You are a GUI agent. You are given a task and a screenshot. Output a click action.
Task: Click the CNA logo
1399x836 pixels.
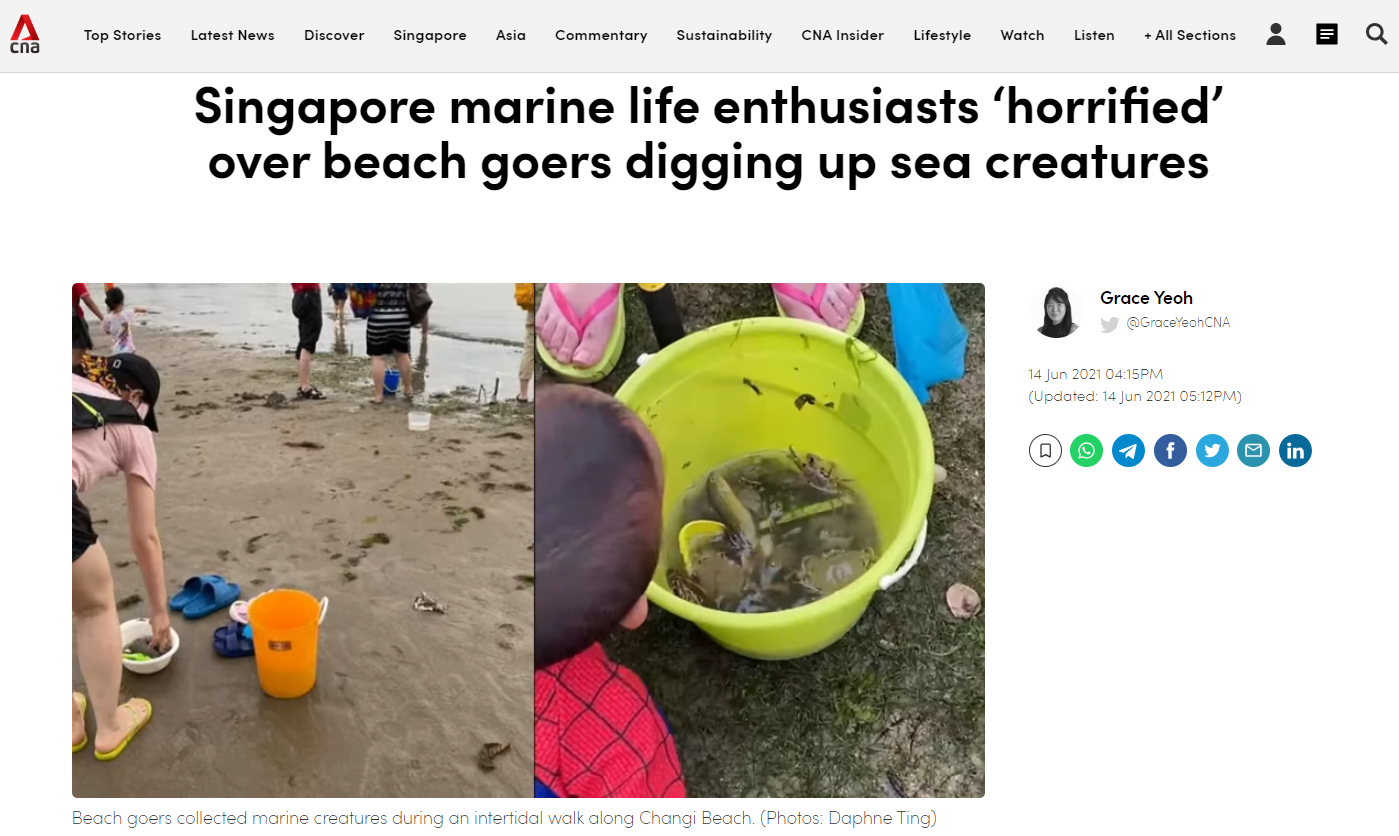(25, 35)
